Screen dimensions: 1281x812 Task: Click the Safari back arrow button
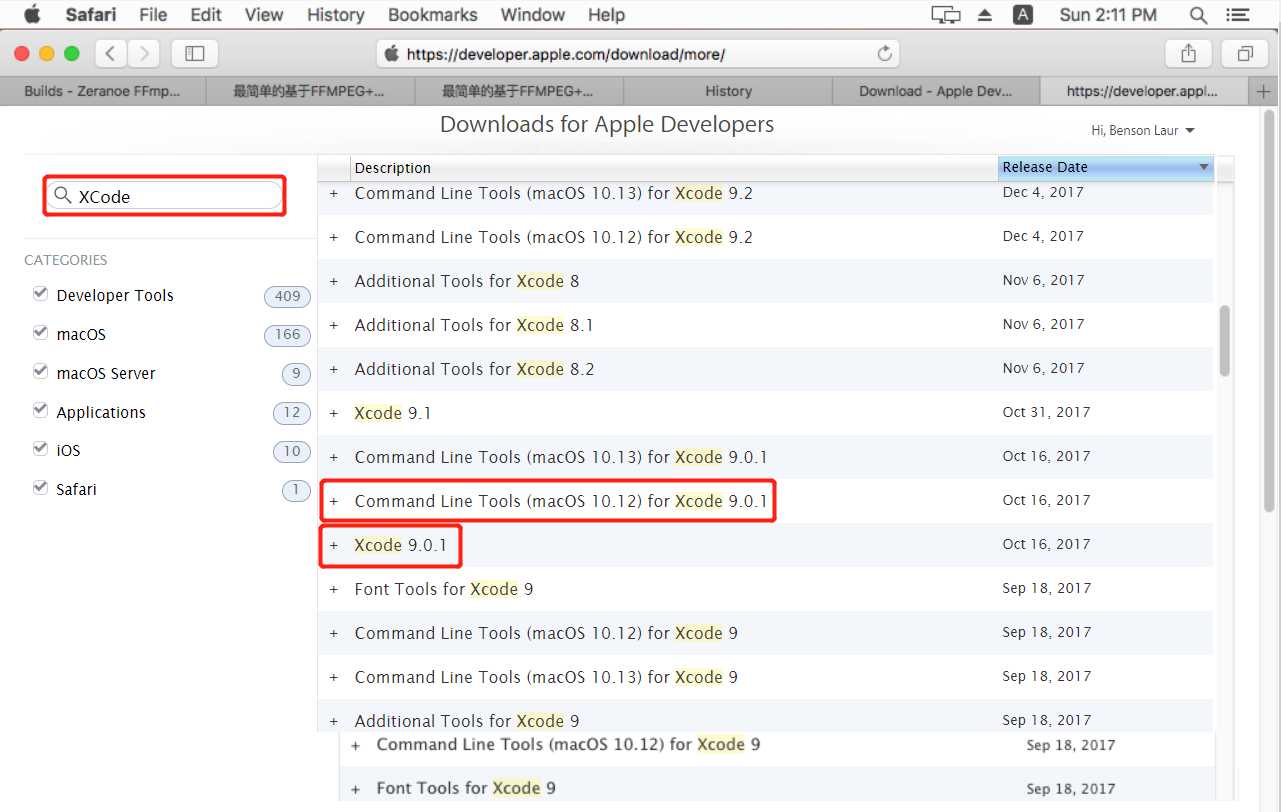pos(110,54)
